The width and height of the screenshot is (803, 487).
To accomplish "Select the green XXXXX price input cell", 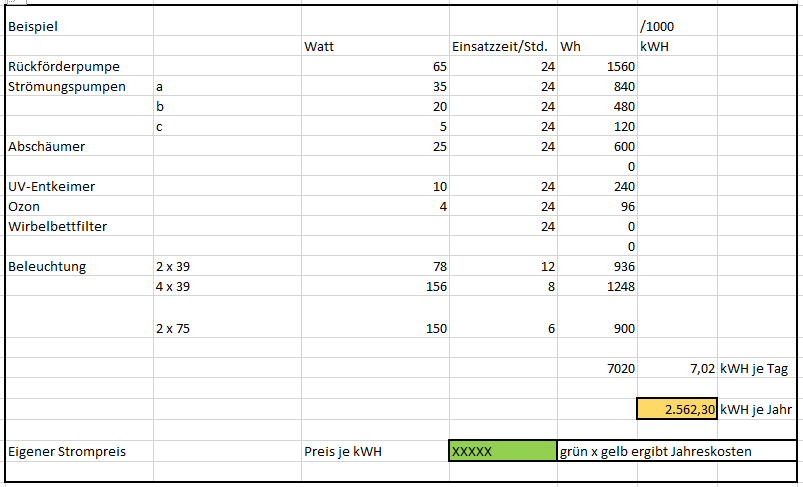I will (x=503, y=451).
